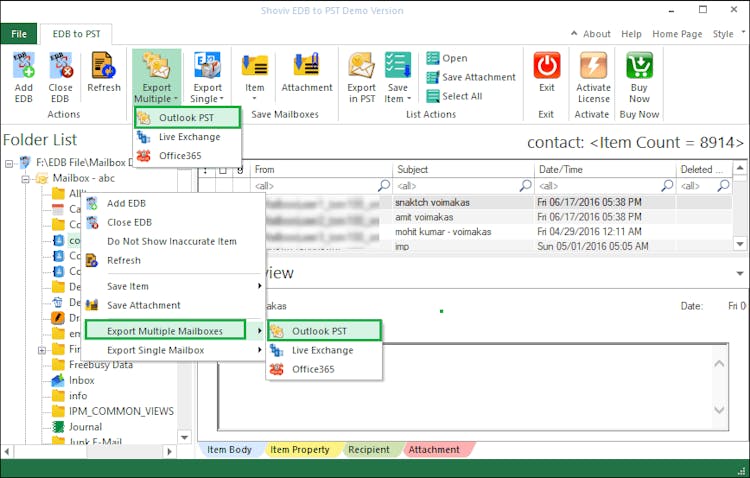Screen dimensions: 750x478
Task: Open the About link
Action: pos(596,34)
